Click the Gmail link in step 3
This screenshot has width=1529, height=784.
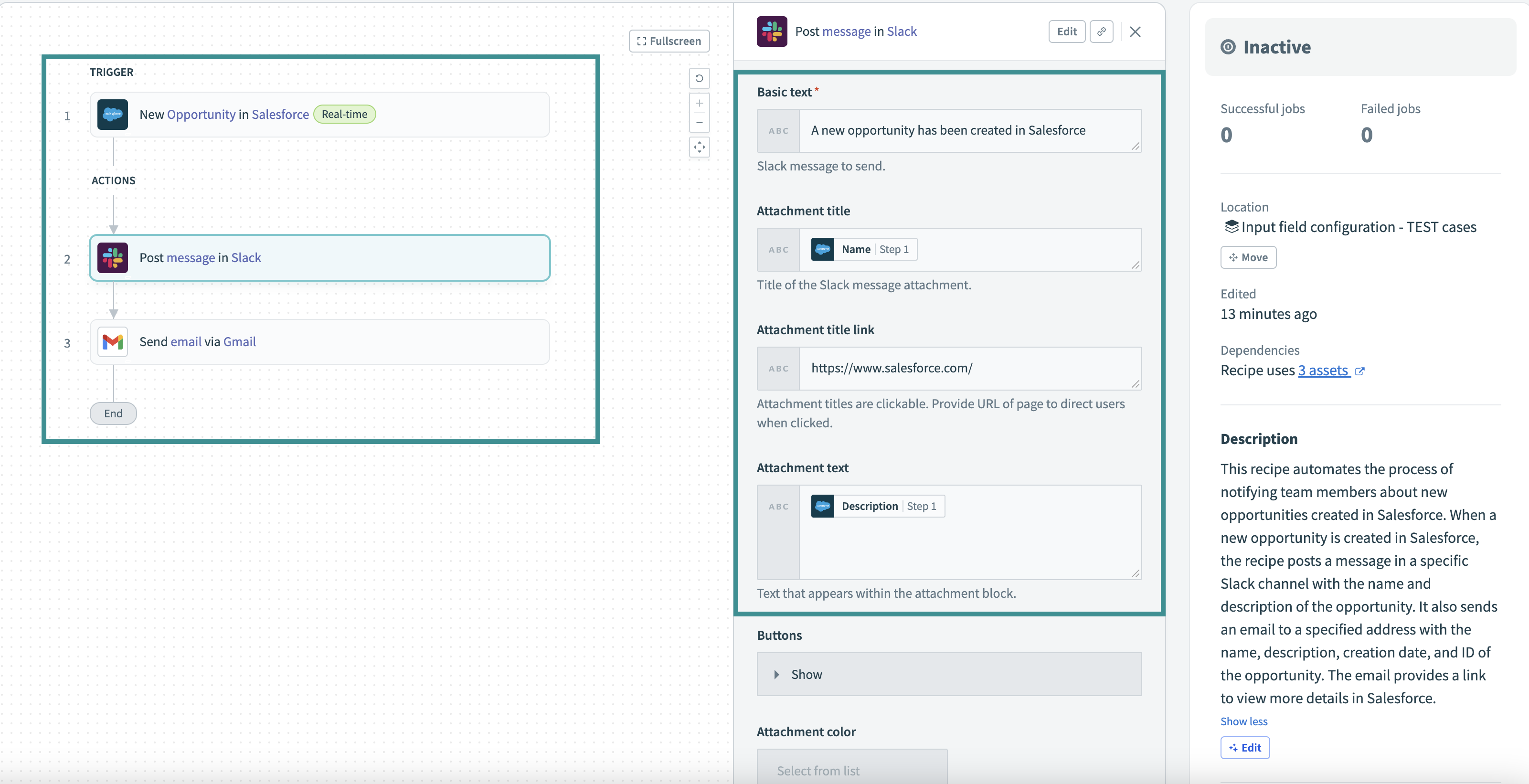point(239,342)
